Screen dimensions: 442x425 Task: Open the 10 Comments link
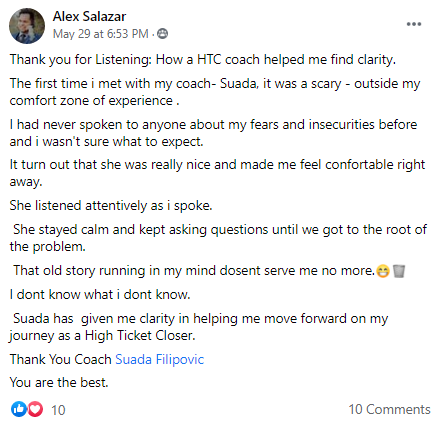pos(389,409)
